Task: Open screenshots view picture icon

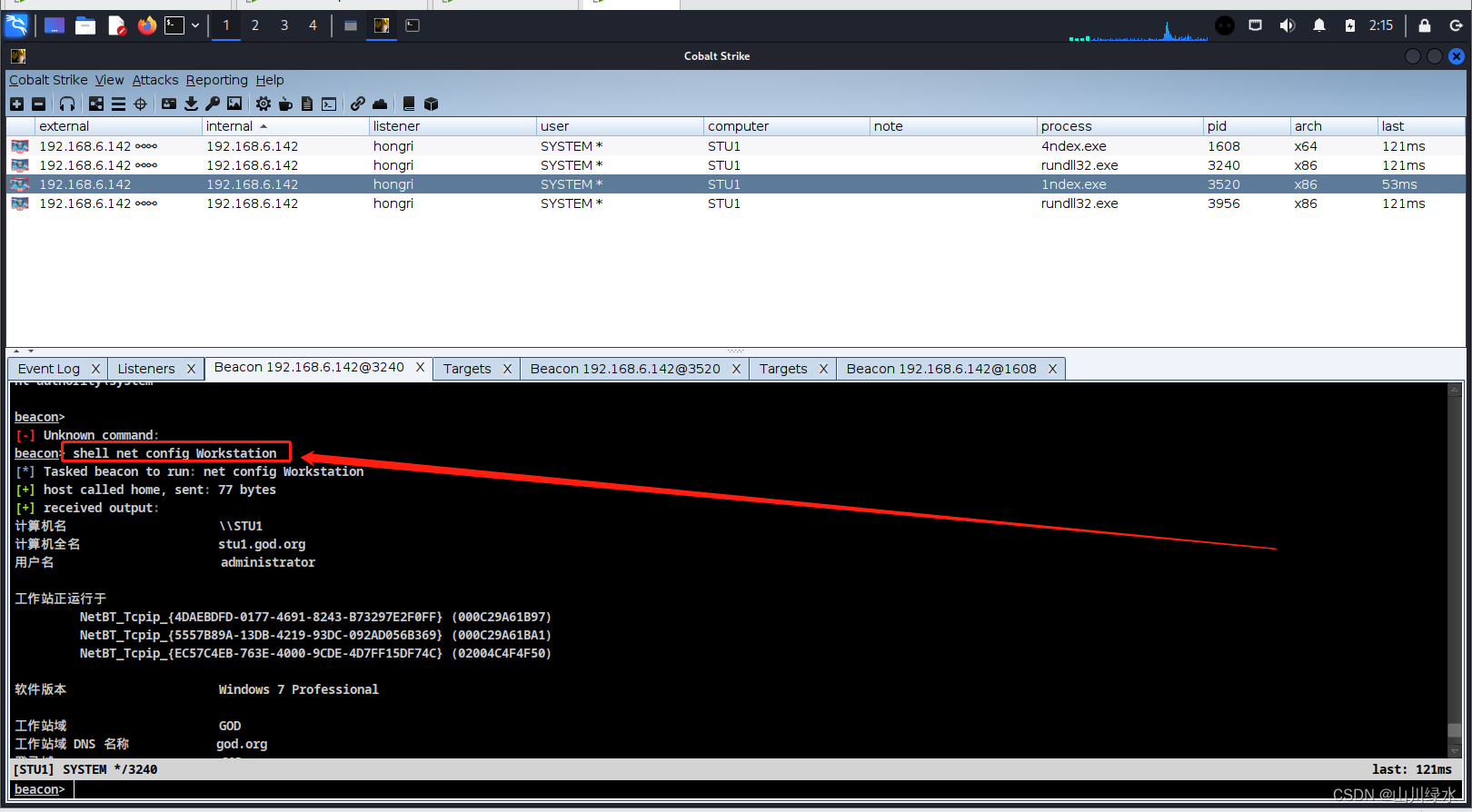Action: click(x=234, y=104)
